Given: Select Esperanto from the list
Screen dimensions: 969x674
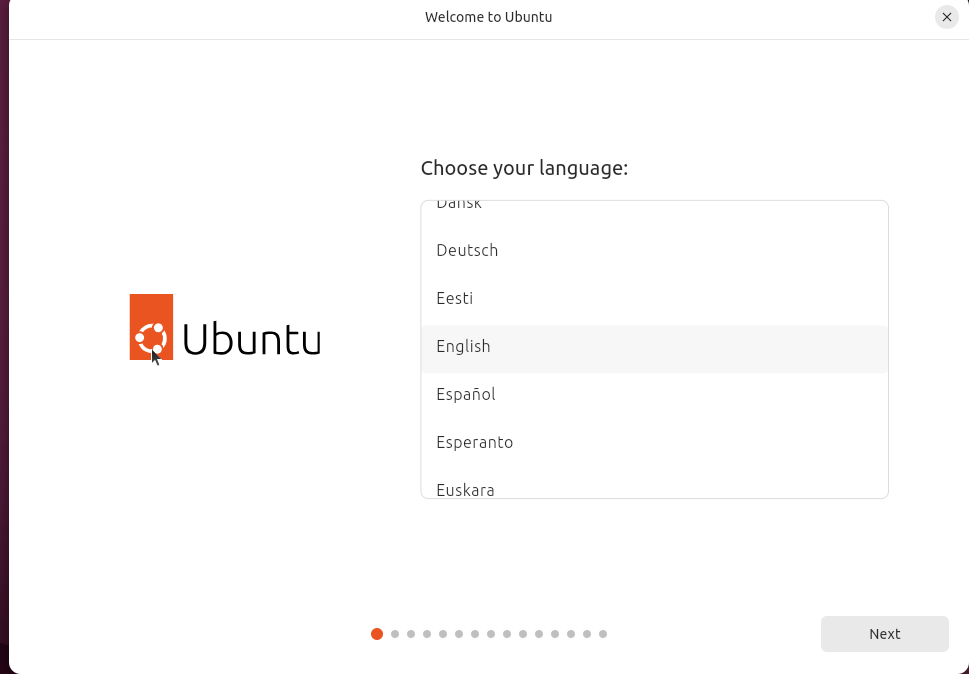Looking at the screenshot, I should click(475, 442).
